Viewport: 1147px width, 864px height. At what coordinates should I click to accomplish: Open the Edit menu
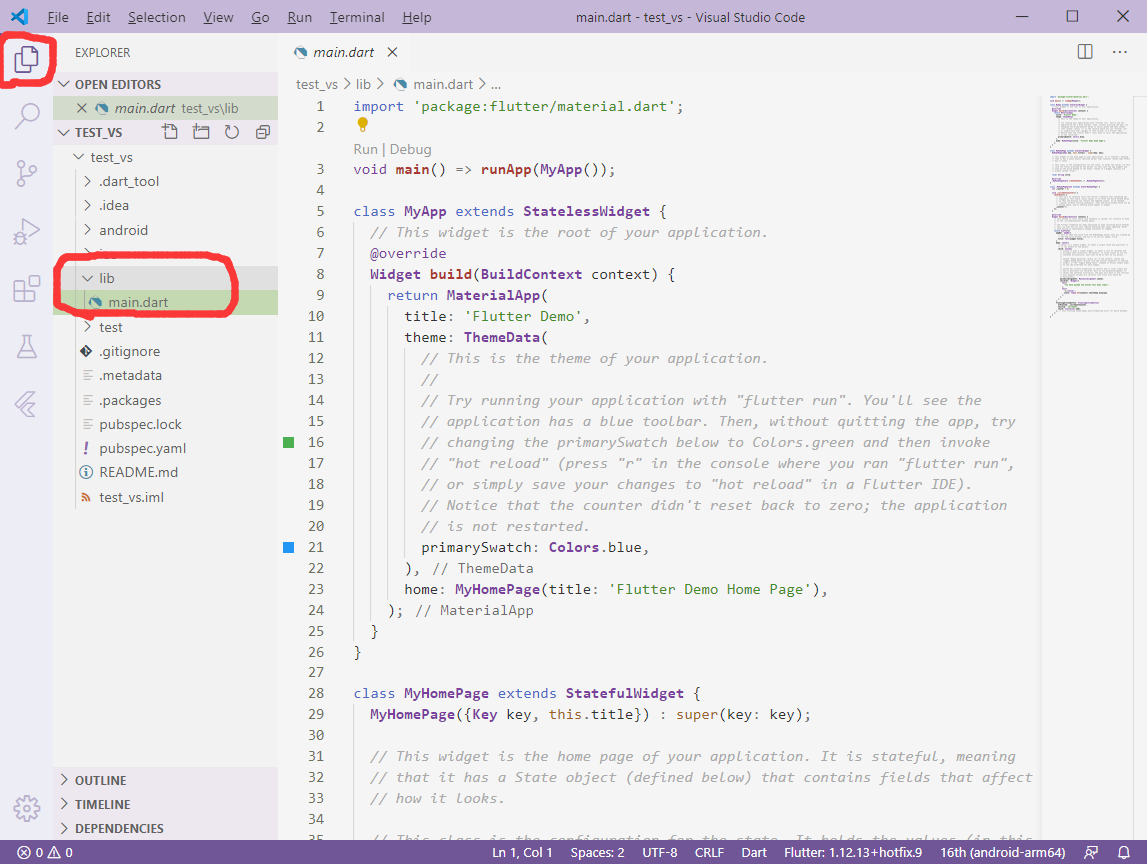[x=98, y=17]
